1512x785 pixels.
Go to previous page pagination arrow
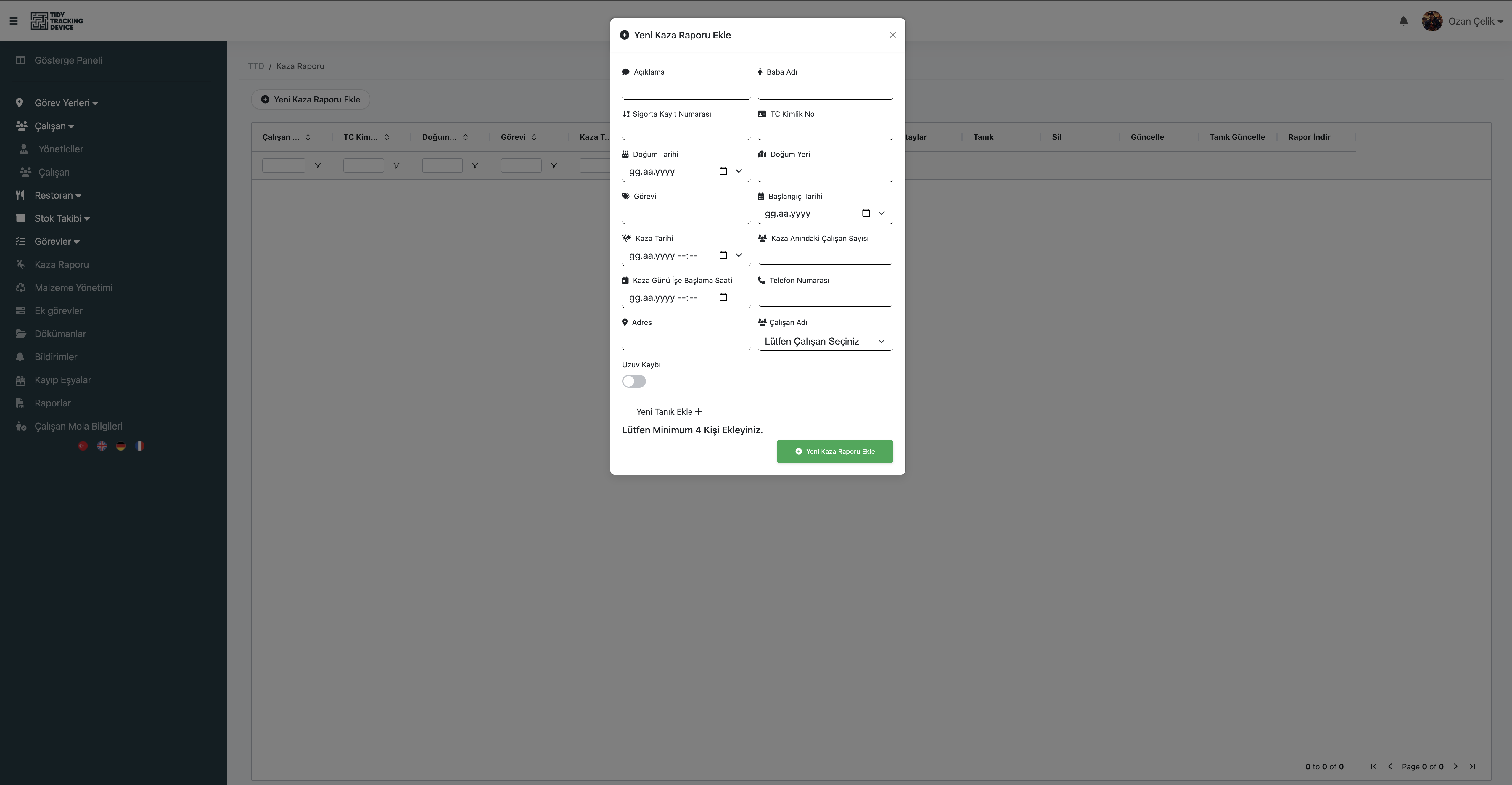point(1390,766)
